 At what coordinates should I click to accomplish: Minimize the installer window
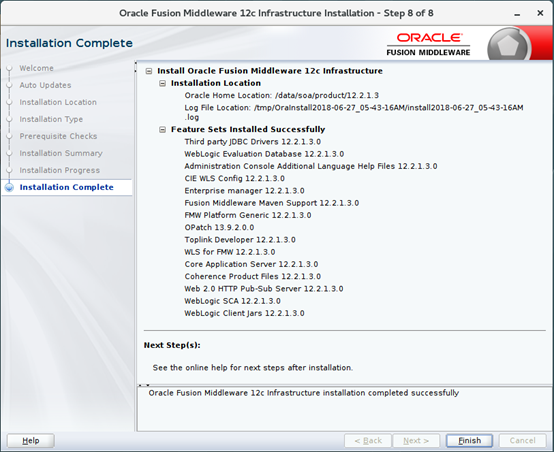pyautogui.click(x=517, y=14)
